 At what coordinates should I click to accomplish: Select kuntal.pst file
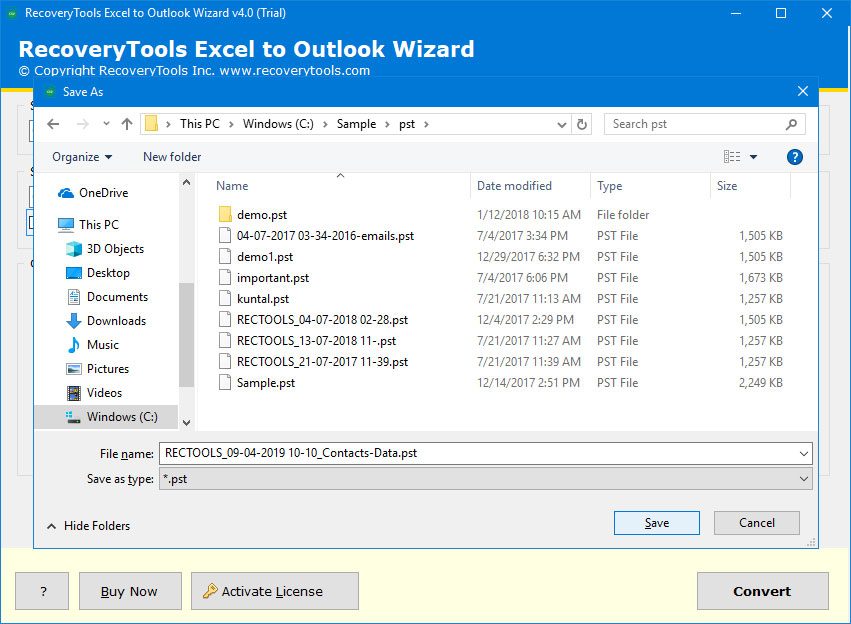263,299
